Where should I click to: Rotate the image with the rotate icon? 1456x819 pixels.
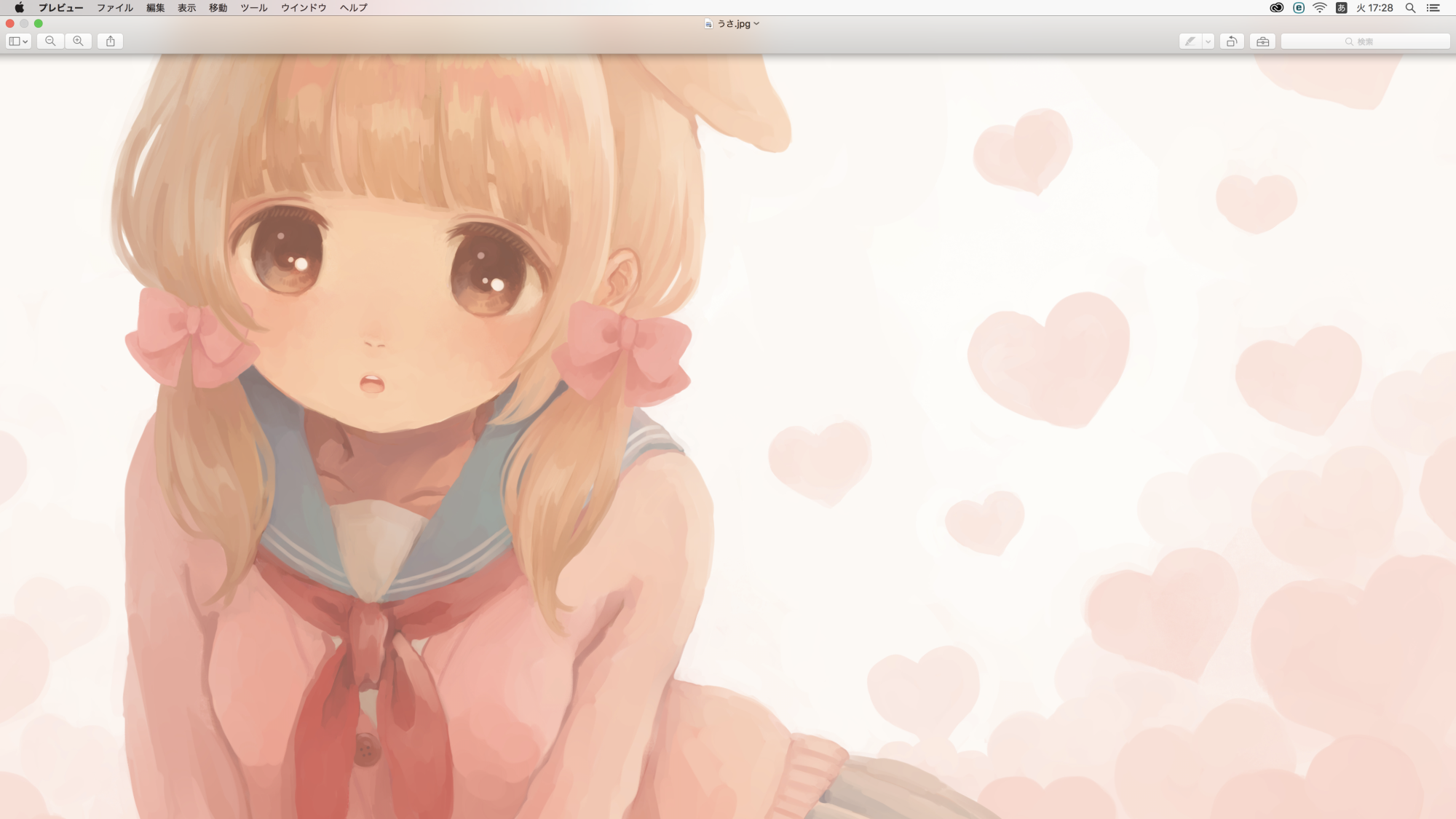coord(1232,41)
